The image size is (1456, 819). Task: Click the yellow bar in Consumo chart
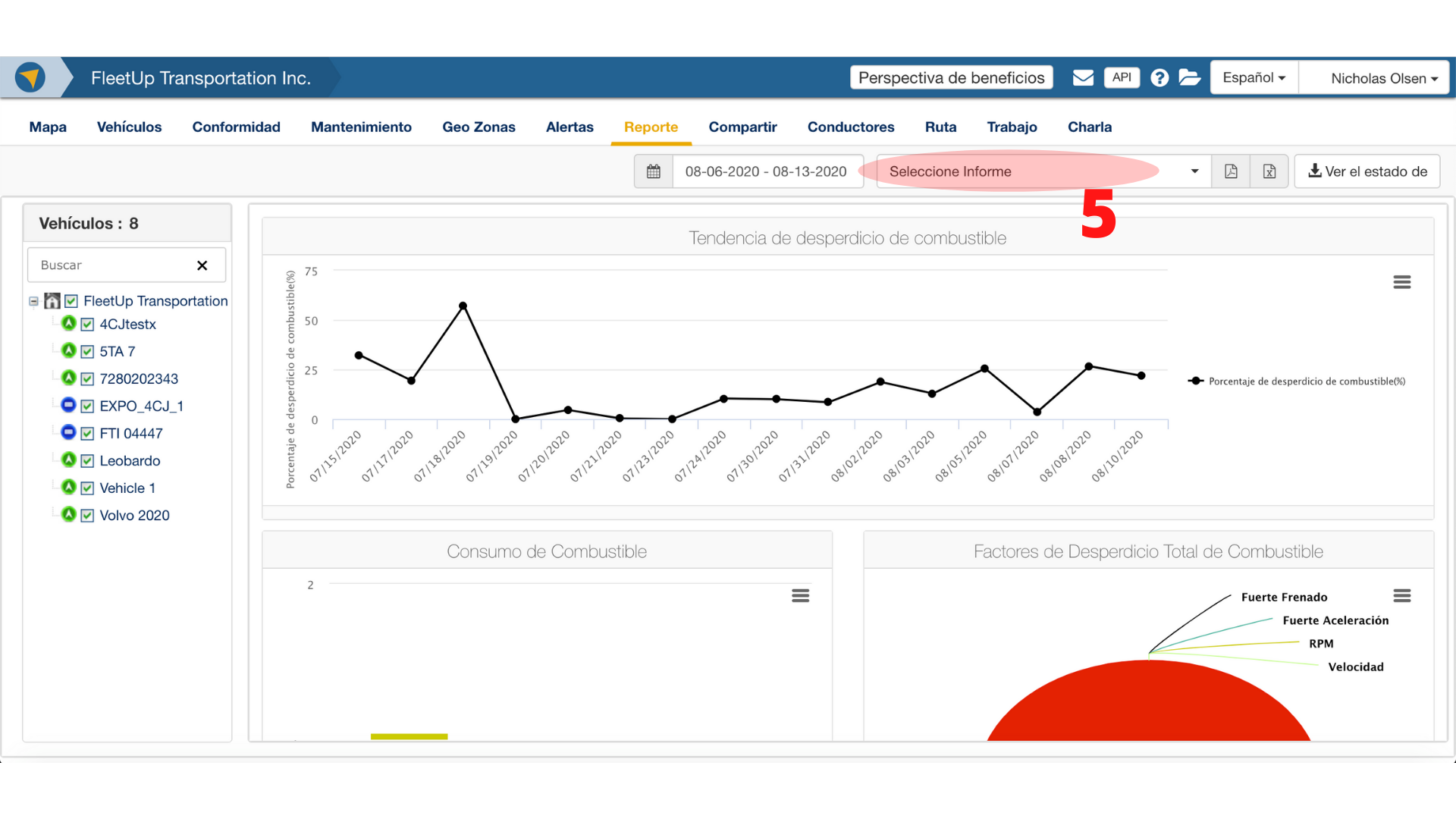409,736
